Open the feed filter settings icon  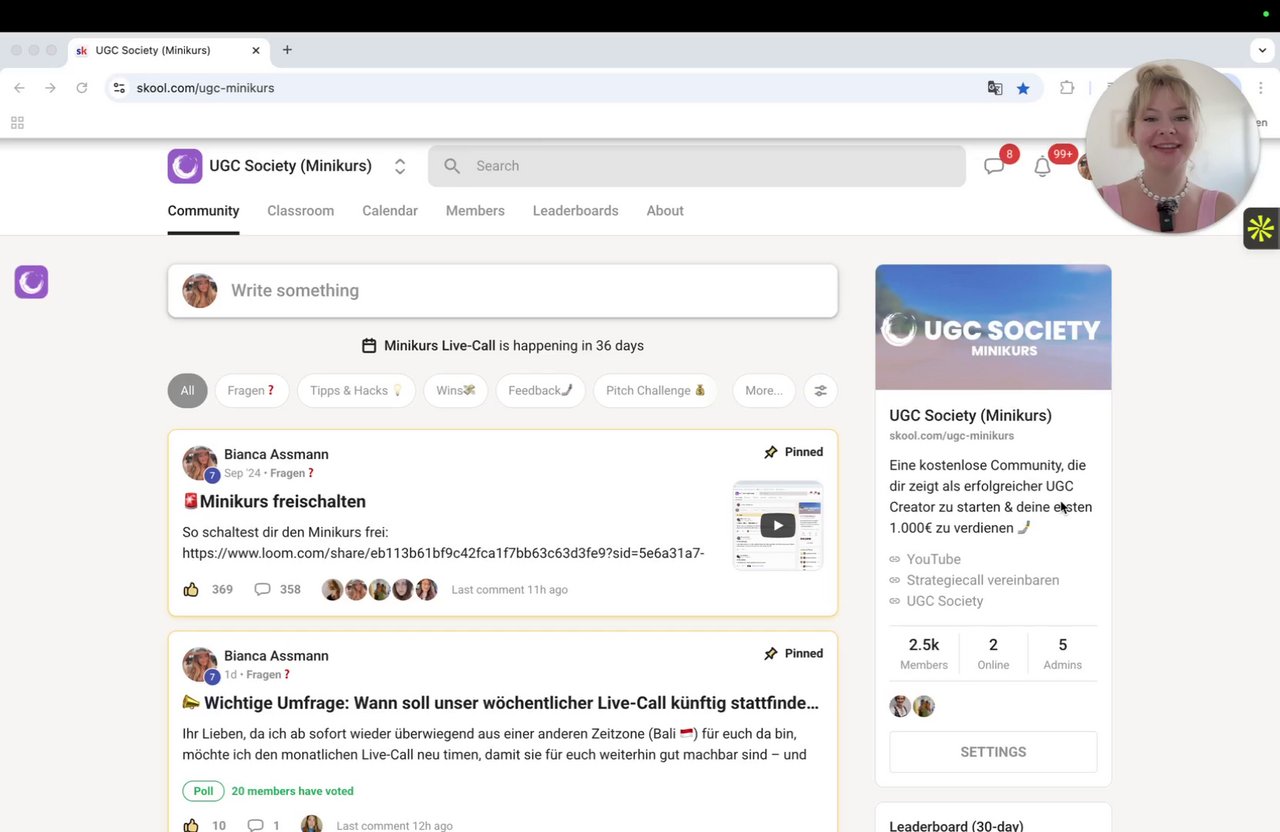tap(821, 391)
